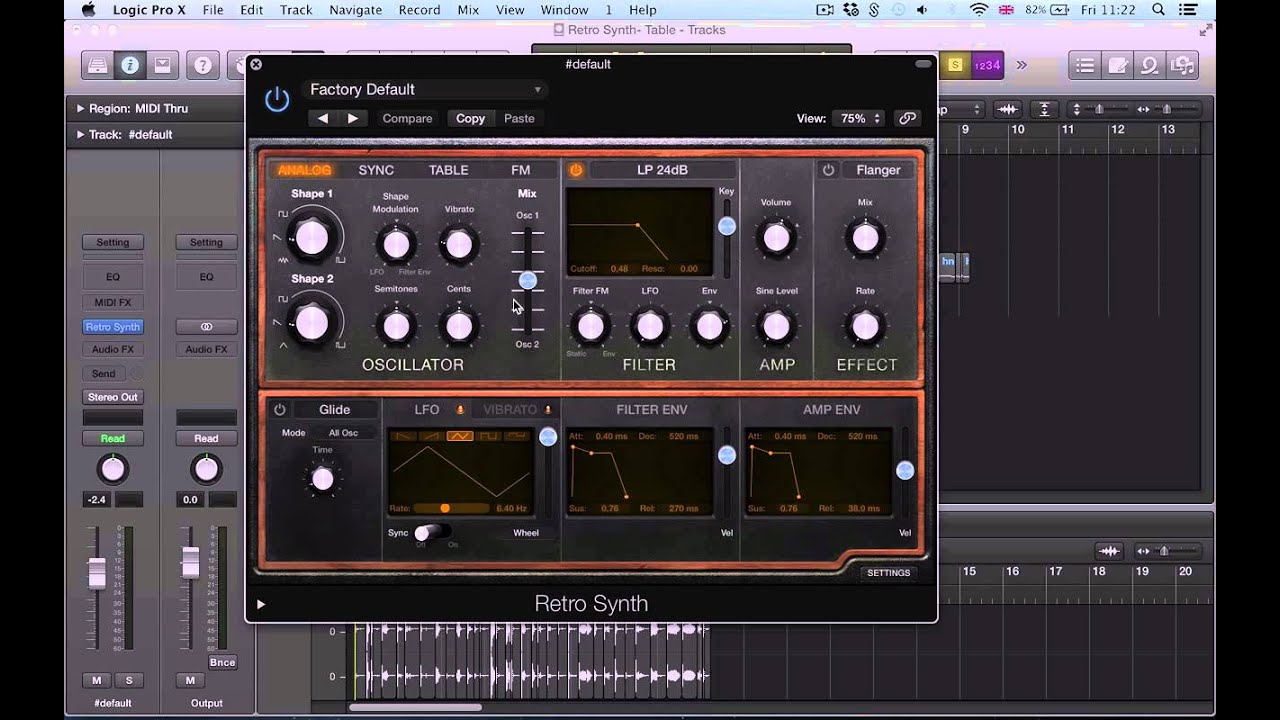Open the Toolbar customization icon

coord(162,66)
